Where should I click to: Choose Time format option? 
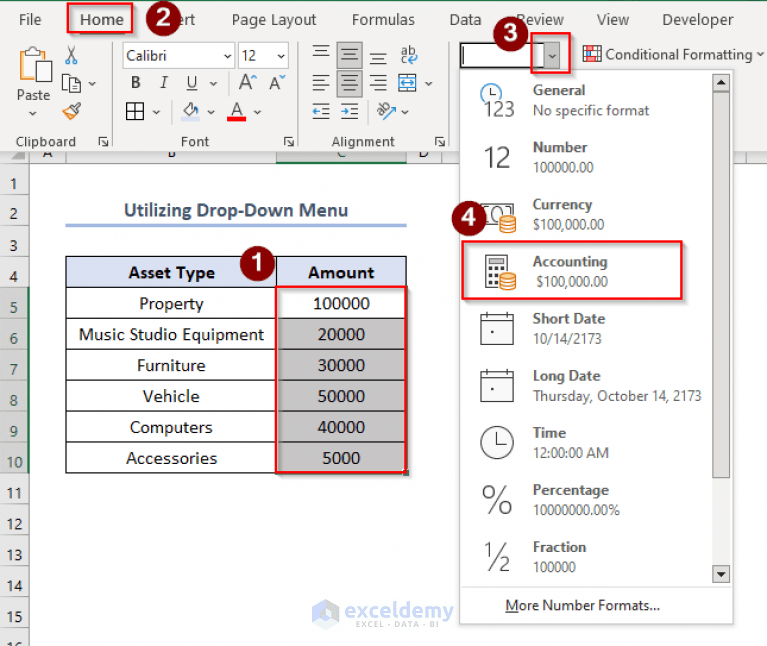(586, 443)
